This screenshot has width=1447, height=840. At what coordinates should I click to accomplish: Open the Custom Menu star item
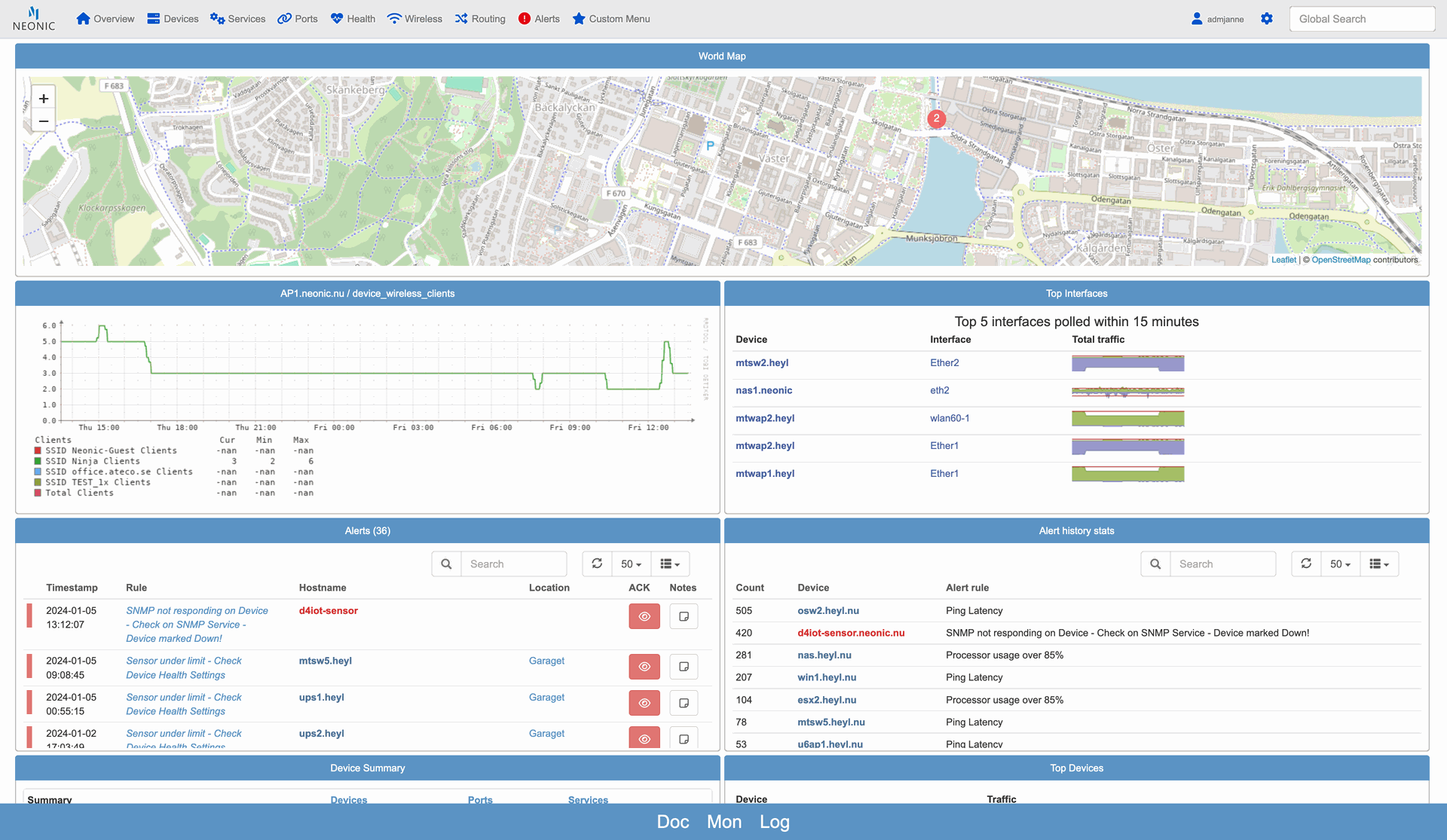click(x=611, y=19)
